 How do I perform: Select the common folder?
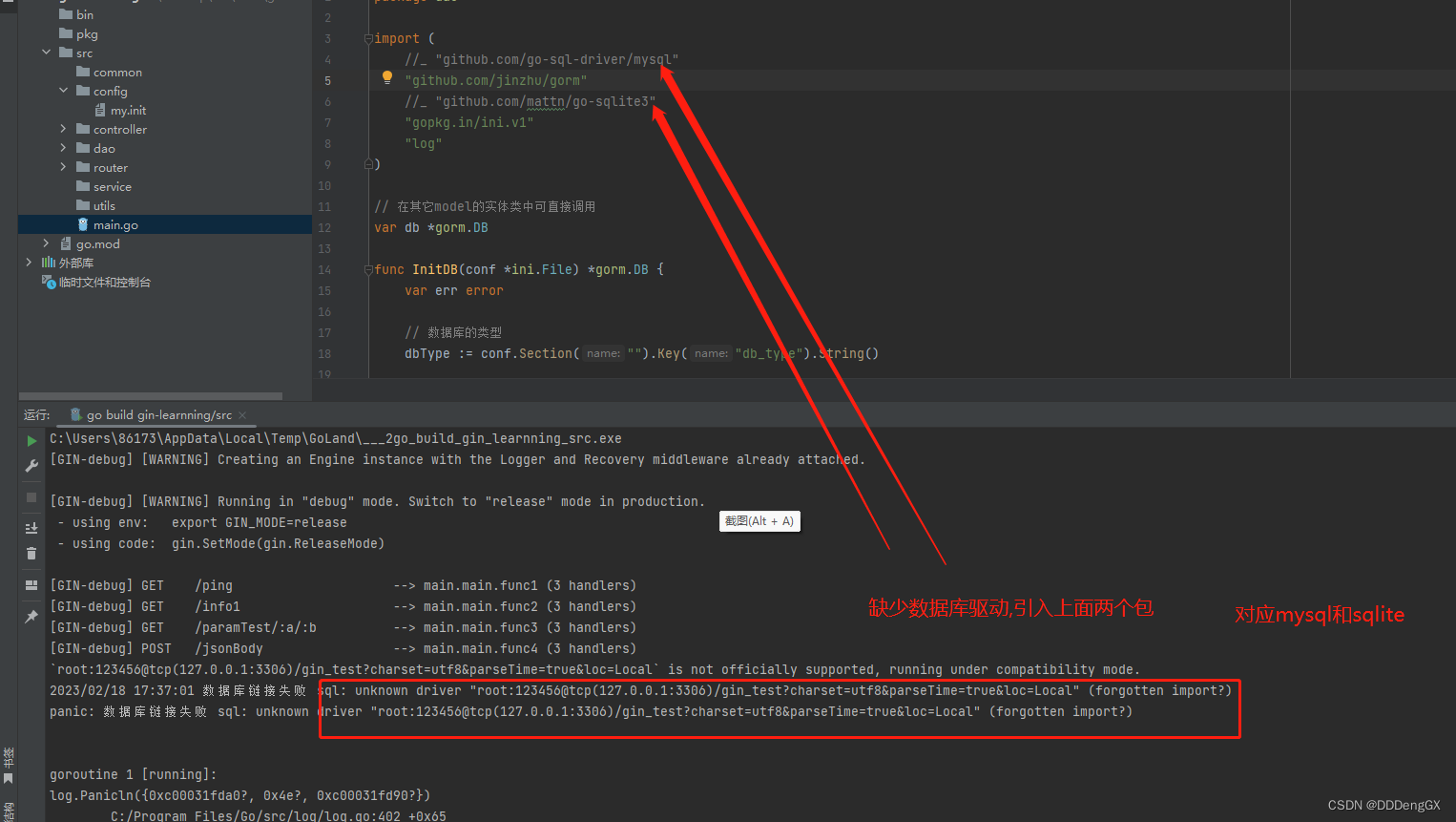click(x=117, y=72)
